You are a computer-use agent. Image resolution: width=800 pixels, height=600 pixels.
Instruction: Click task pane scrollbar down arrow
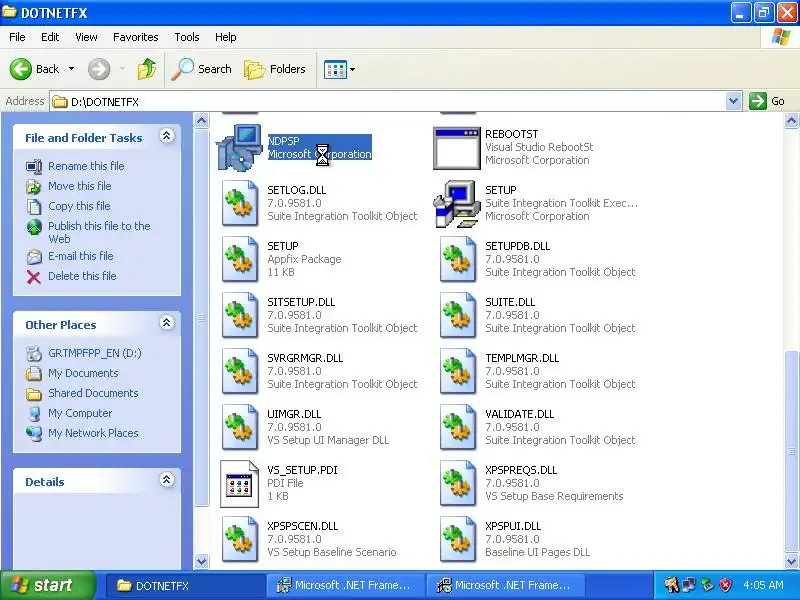click(202, 561)
